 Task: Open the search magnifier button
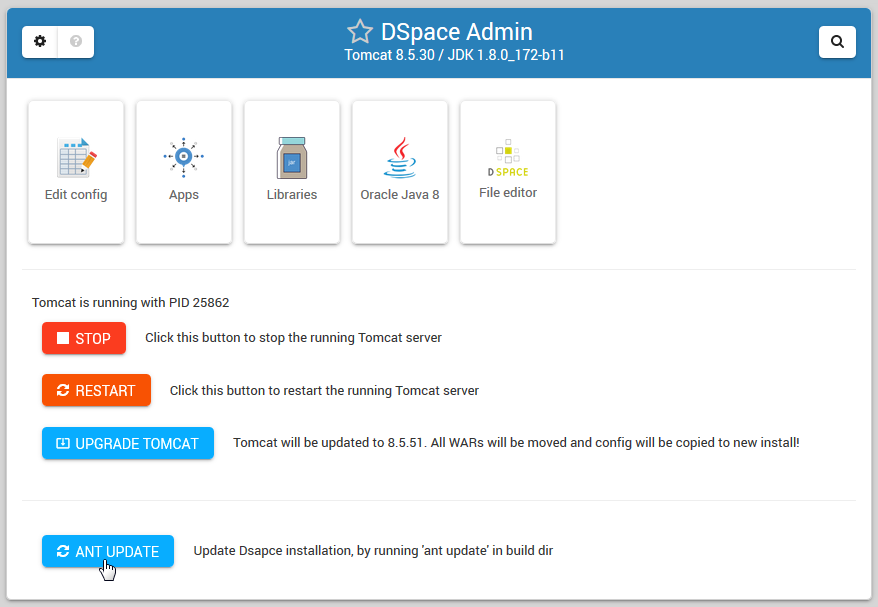(x=837, y=41)
